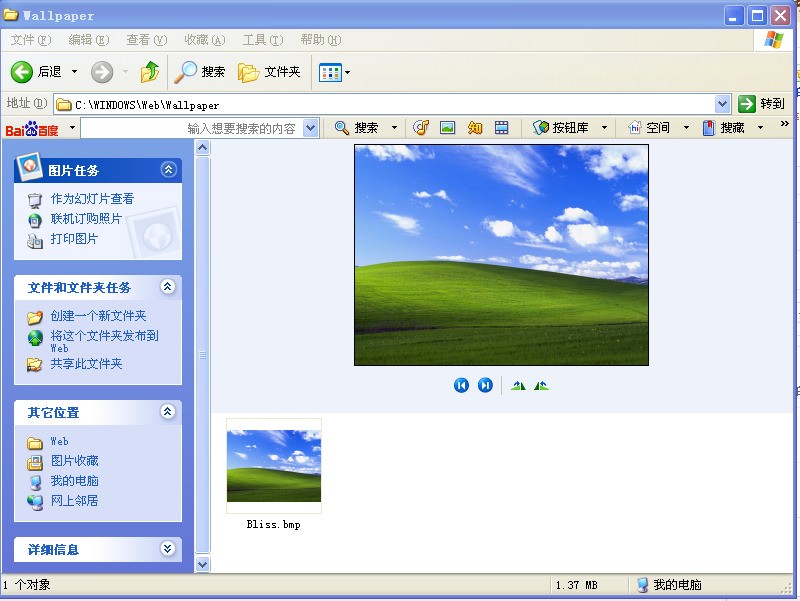Viewport: 800px width, 601px height.
Task: Click the 按钮库 button library icon
Action: pos(540,128)
